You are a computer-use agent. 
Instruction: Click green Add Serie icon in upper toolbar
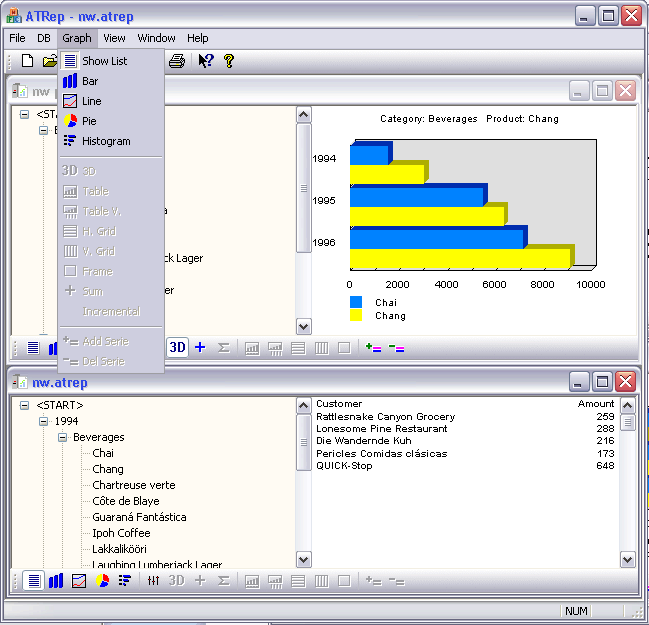(x=373, y=348)
